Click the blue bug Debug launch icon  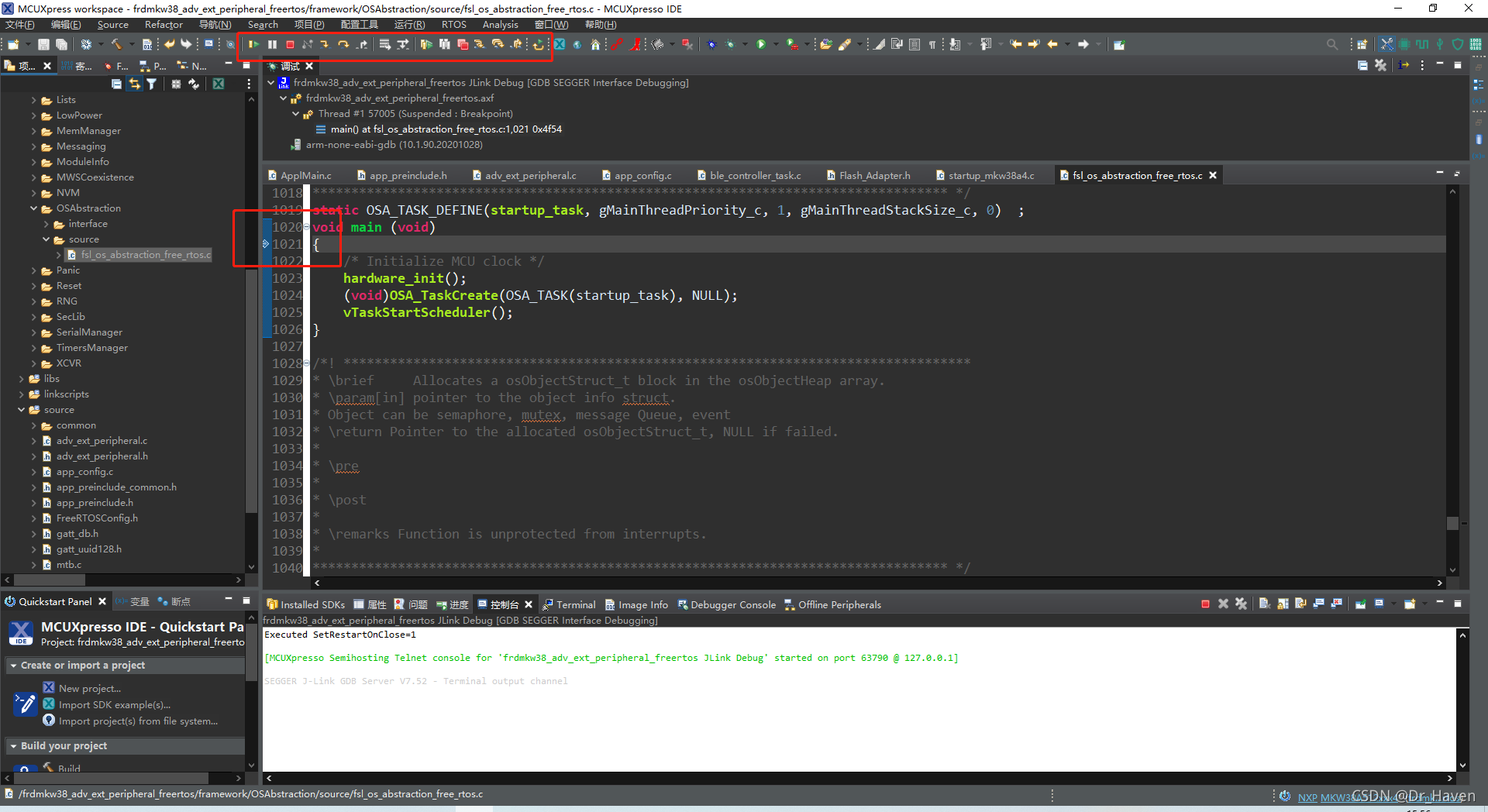coord(711,44)
